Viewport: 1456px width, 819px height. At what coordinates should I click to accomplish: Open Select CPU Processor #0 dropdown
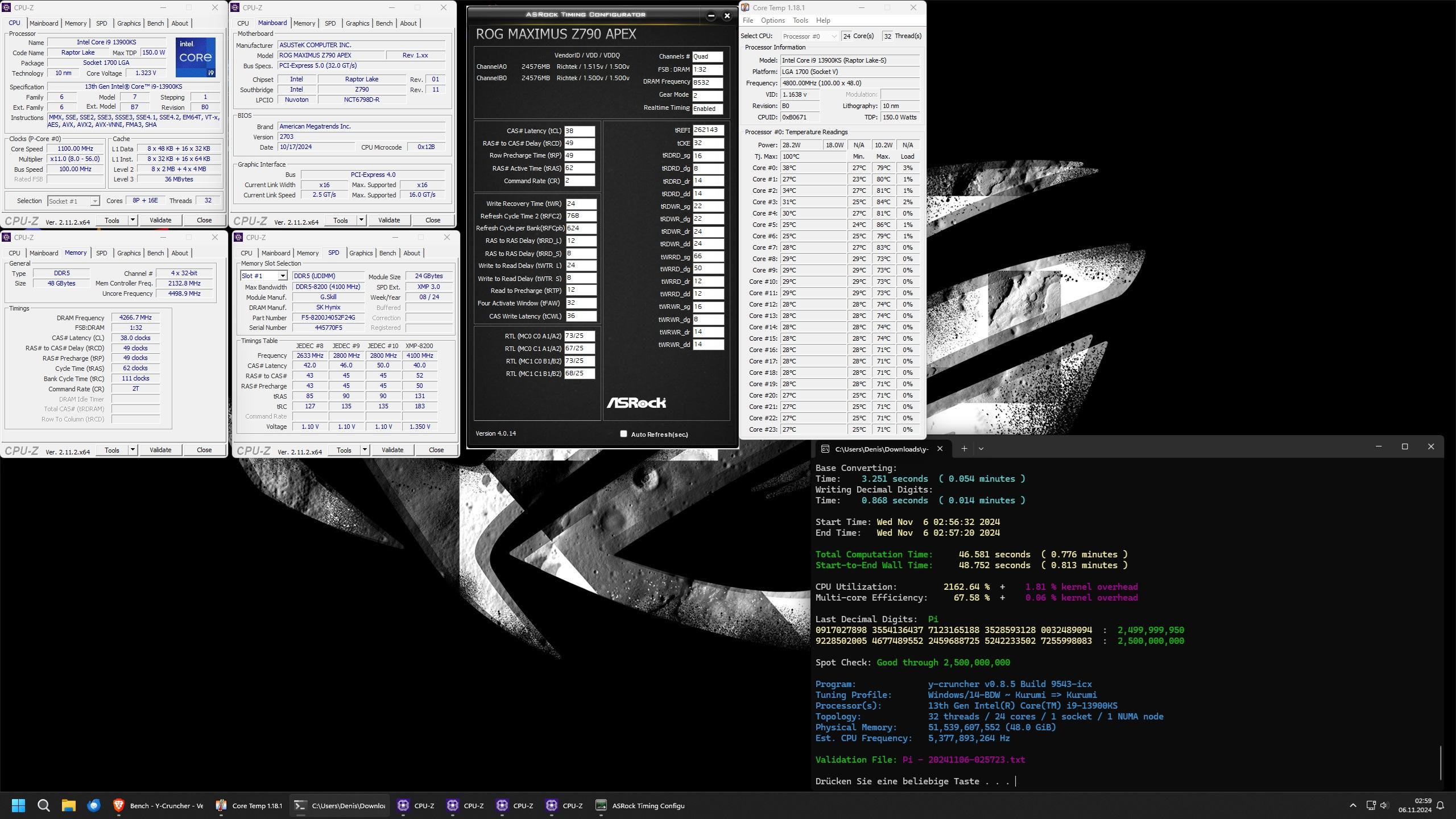(x=809, y=36)
